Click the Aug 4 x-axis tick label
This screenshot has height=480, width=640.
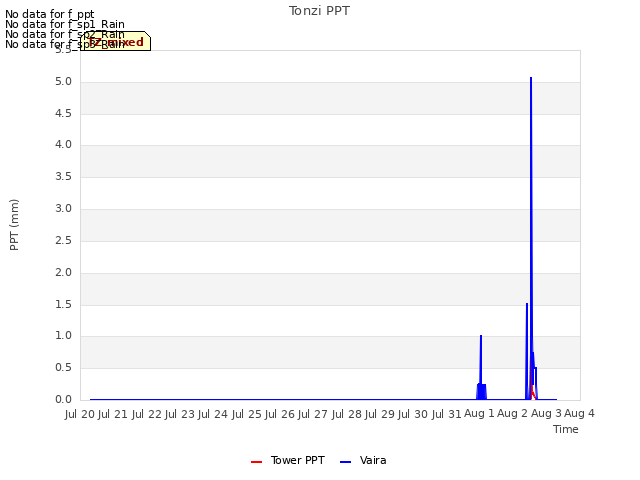[579, 414]
